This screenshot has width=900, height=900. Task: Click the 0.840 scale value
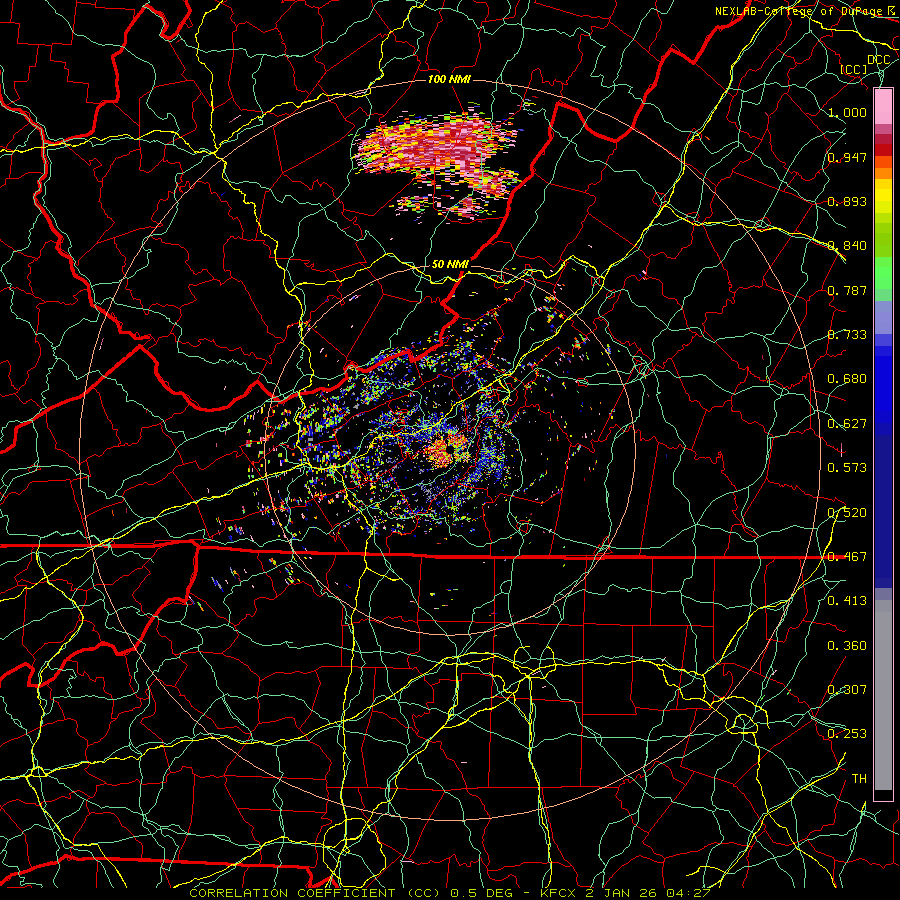click(x=847, y=246)
